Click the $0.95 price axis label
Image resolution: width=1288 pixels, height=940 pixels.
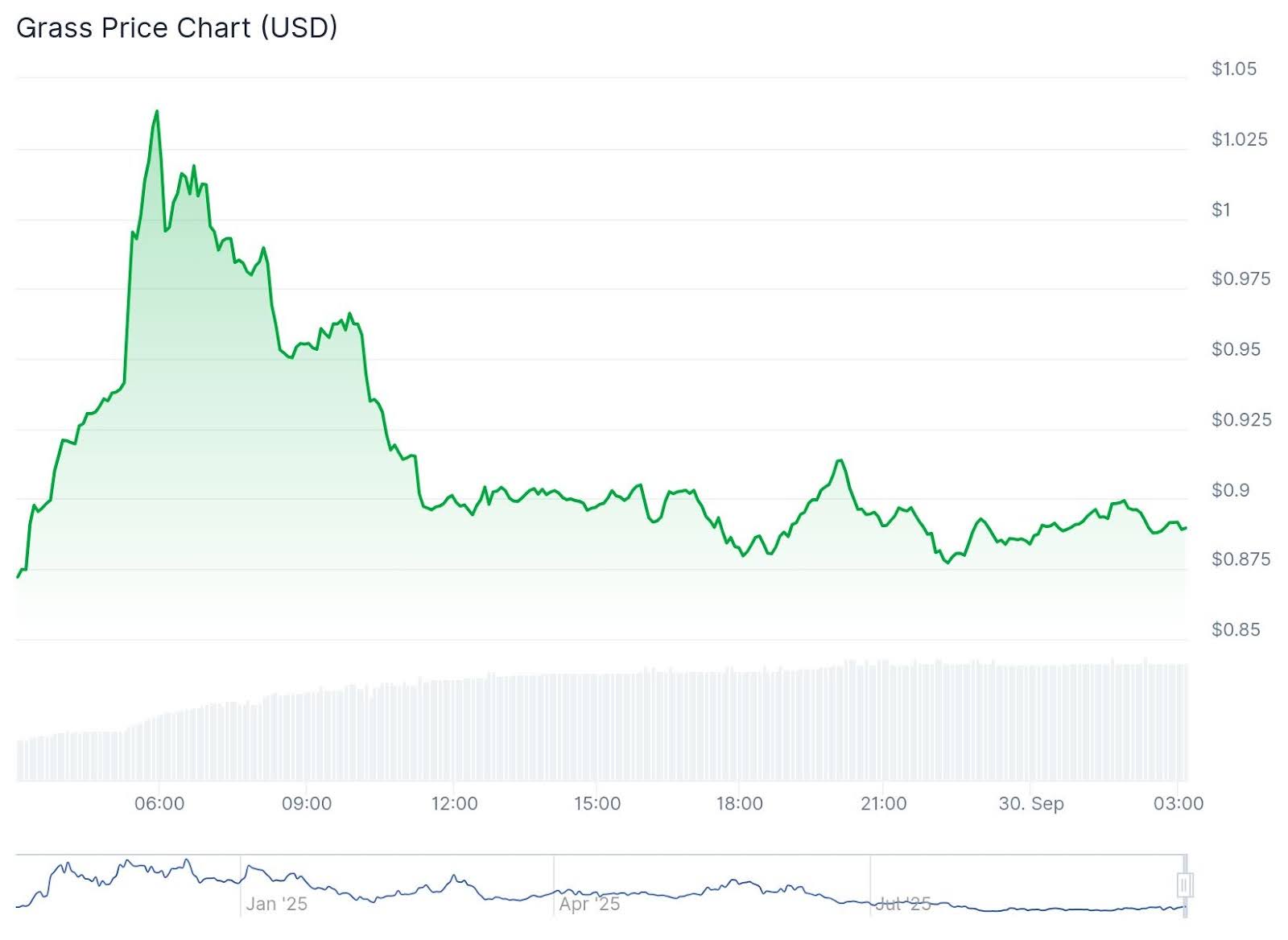1236,349
